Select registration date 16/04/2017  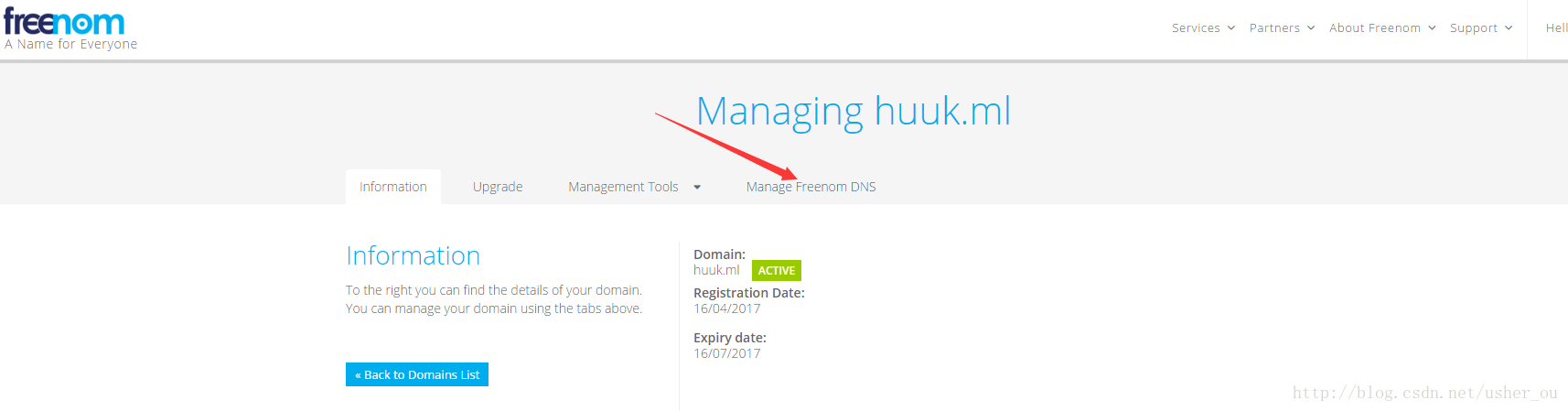(x=726, y=308)
